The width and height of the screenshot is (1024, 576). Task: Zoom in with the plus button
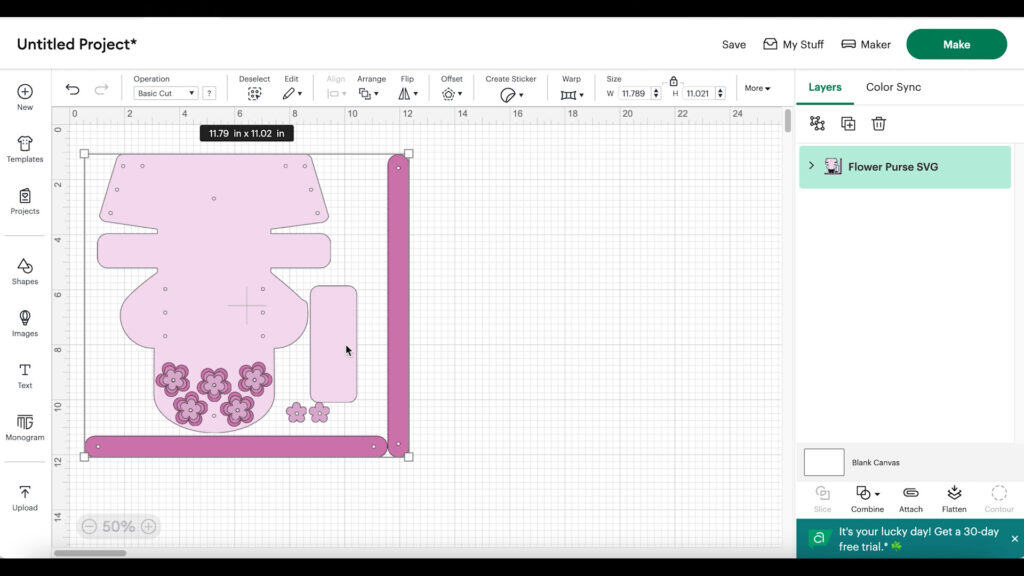(x=148, y=526)
